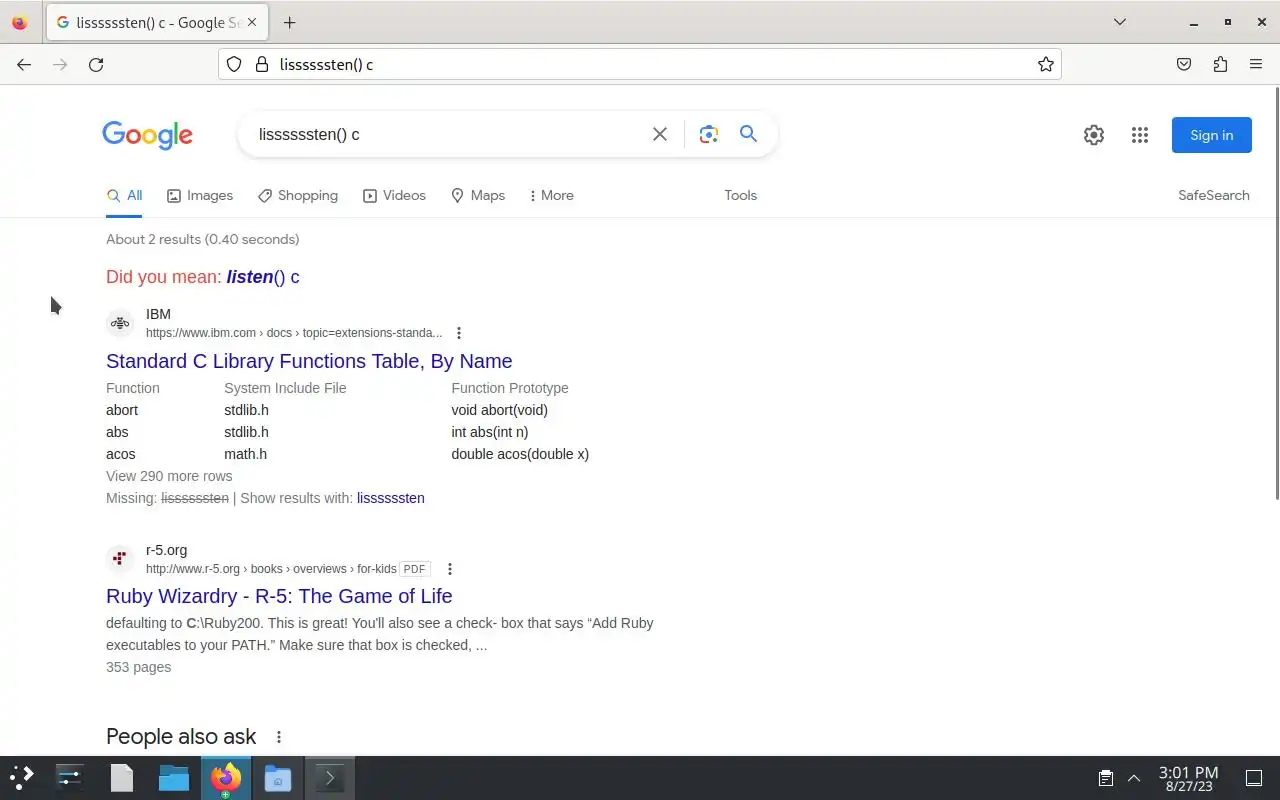Open the Tools search options
1280x800 pixels.
coord(741,195)
